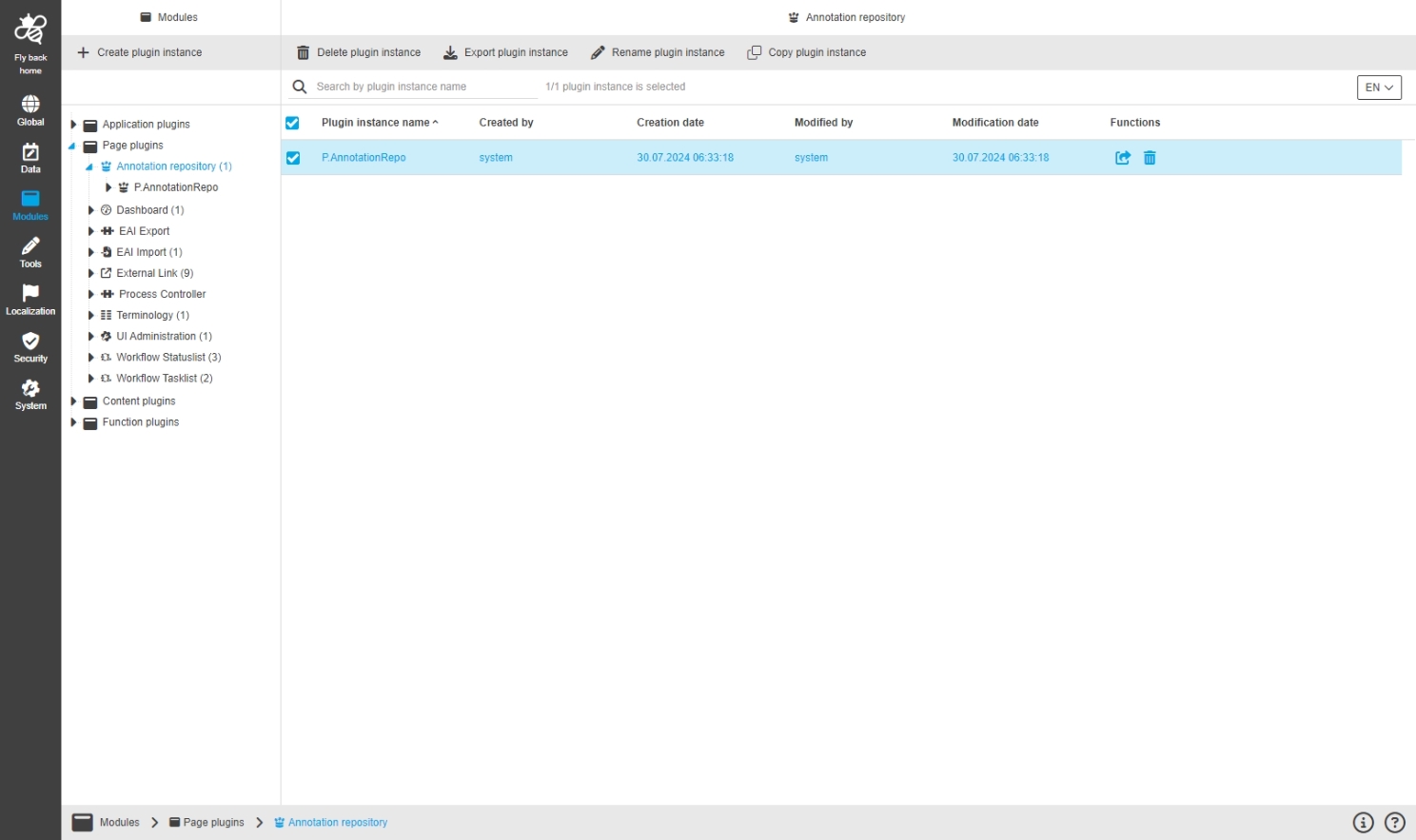Select Annotation repository (1) in tree

click(x=174, y=166)
